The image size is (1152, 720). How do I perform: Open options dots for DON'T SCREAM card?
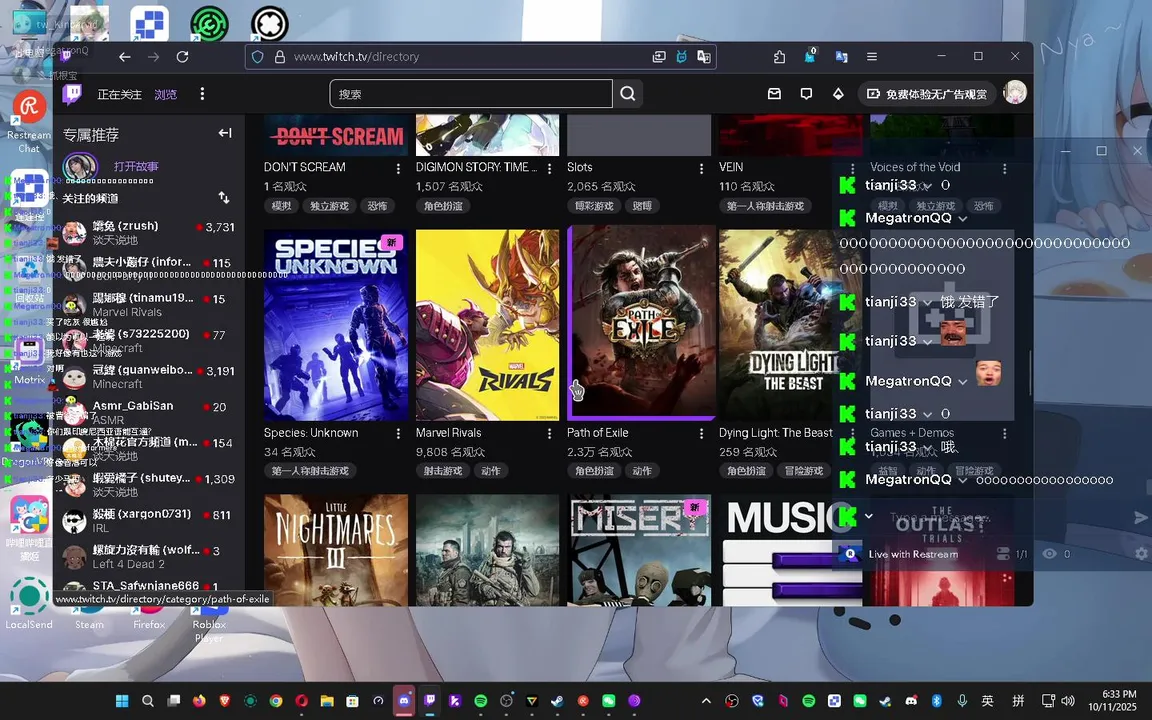pyautogui.click(x=398, y=168)
